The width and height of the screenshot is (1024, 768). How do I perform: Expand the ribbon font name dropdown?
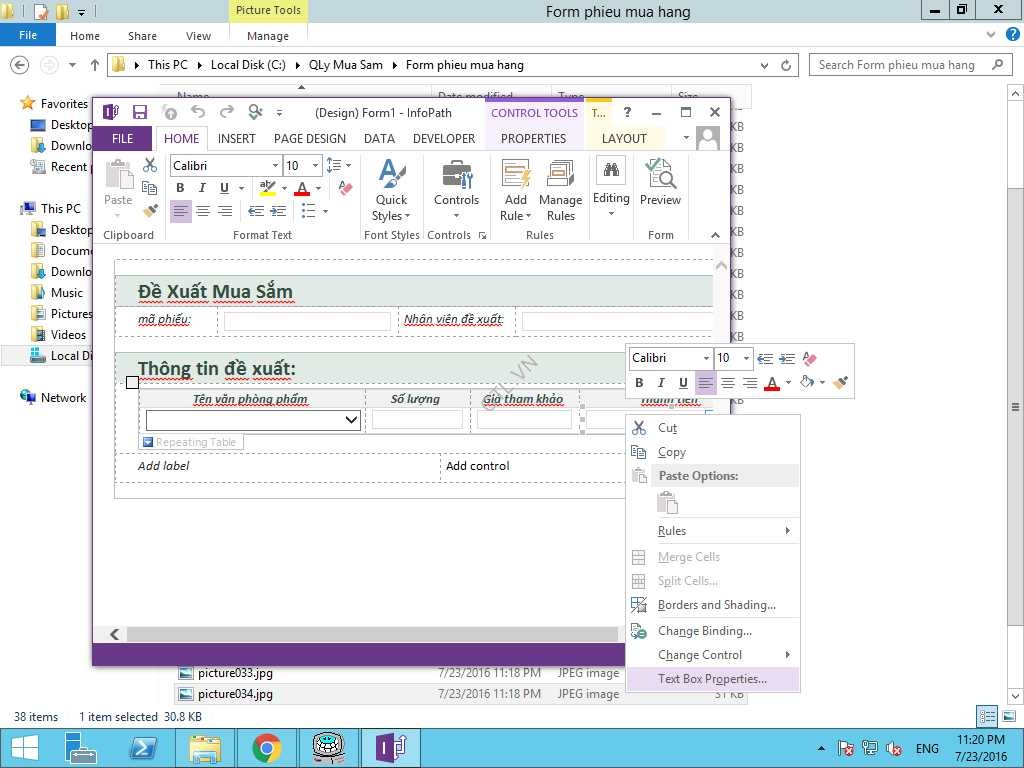click(275, 166)
